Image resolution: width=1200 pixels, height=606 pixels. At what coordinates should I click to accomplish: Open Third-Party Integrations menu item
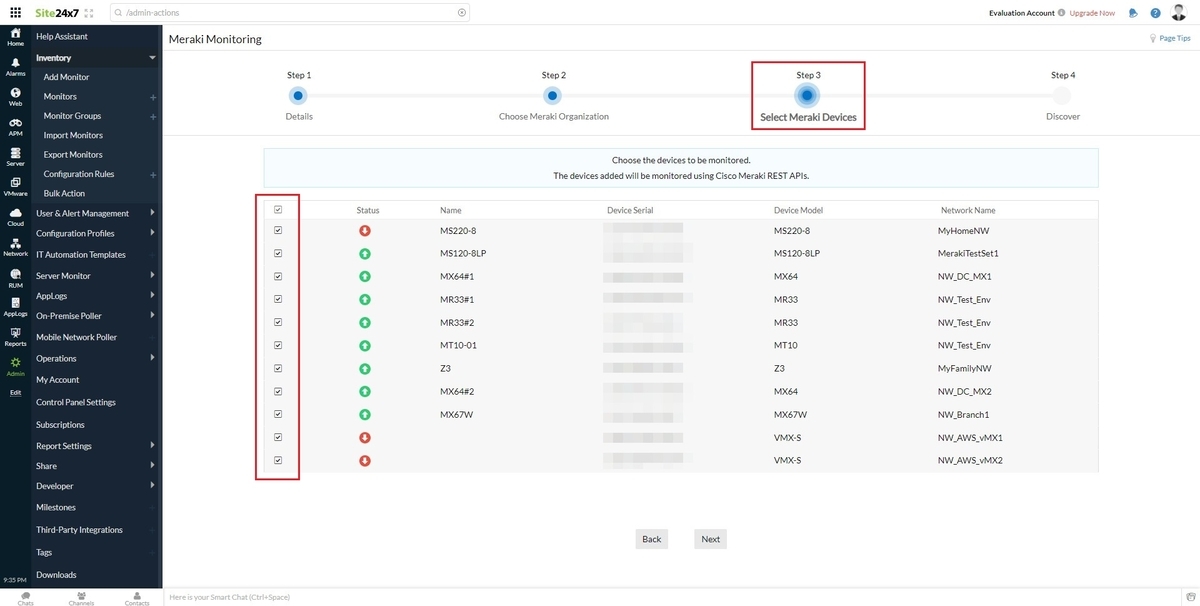[x=79, y=530]
